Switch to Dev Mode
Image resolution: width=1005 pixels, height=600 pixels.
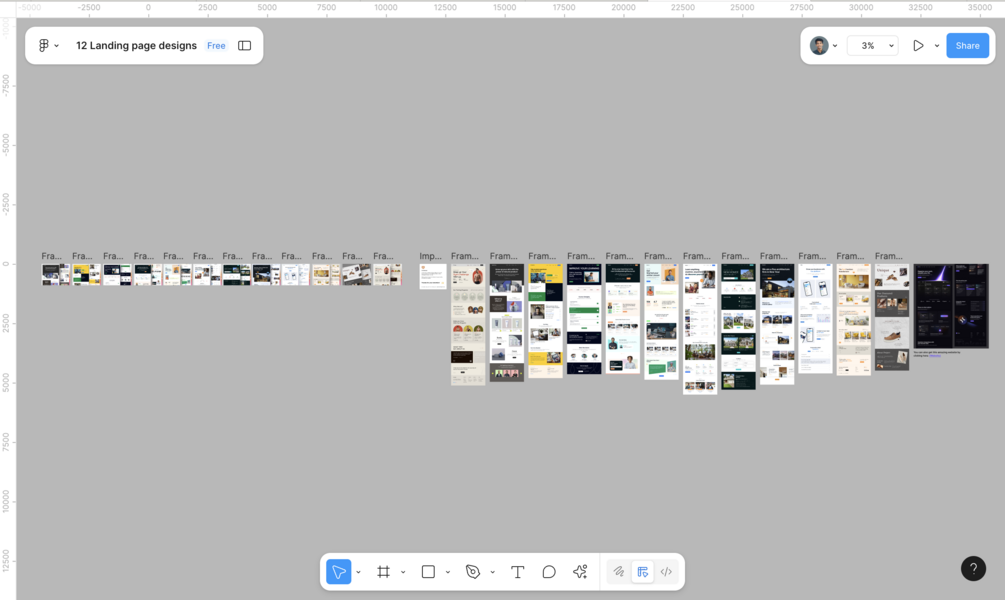coord(667,572)
